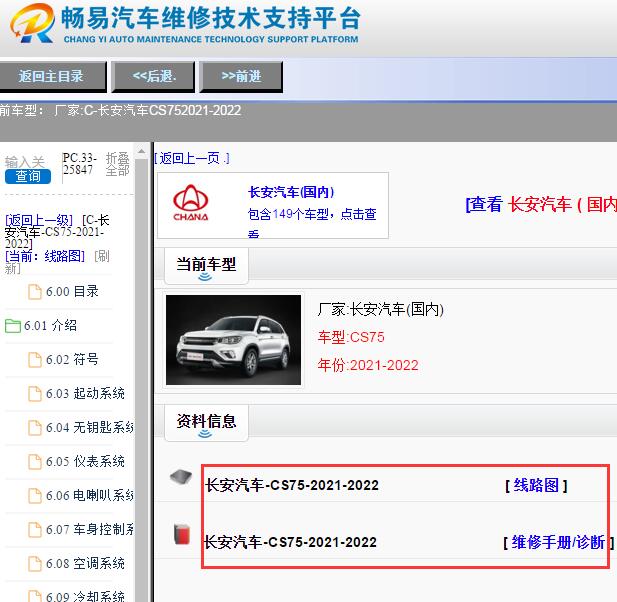This screenshot has width=617, height=602.
Task: Click the [返回上一页] link in main panel
Action: 192,159
